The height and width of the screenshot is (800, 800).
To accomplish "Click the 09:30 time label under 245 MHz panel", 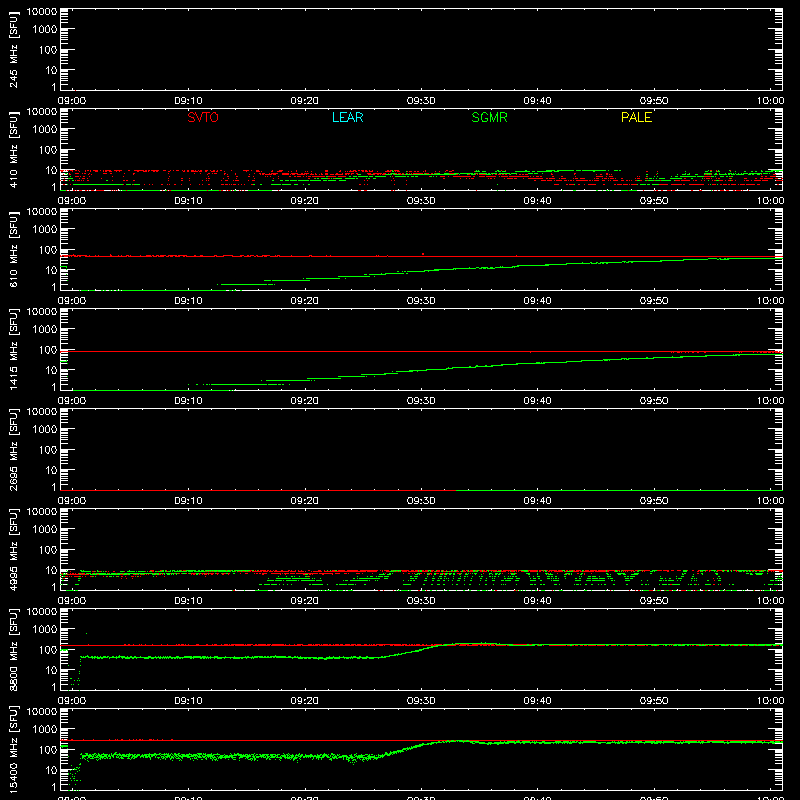I will [421, 101].
